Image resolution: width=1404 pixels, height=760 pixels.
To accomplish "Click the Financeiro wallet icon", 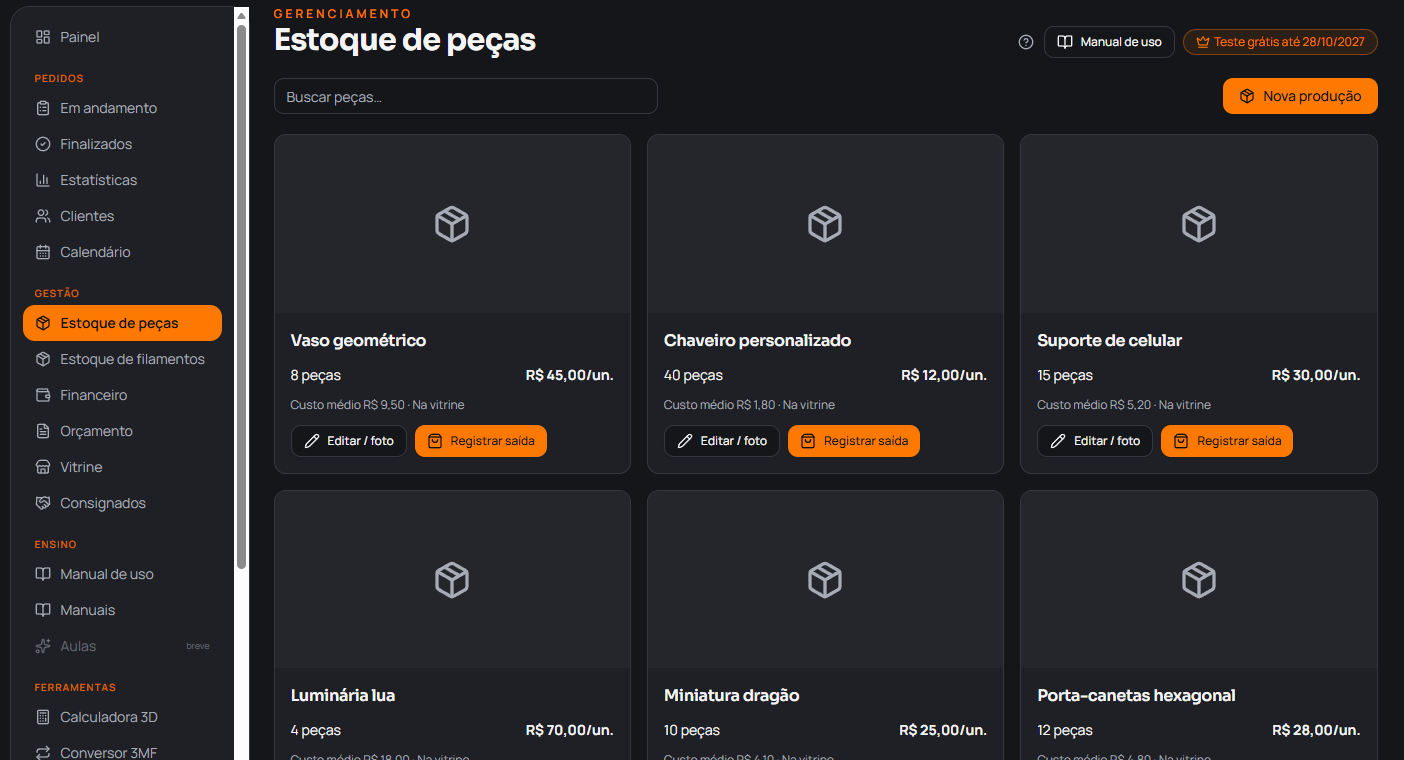I will click(x=43, y=395).
